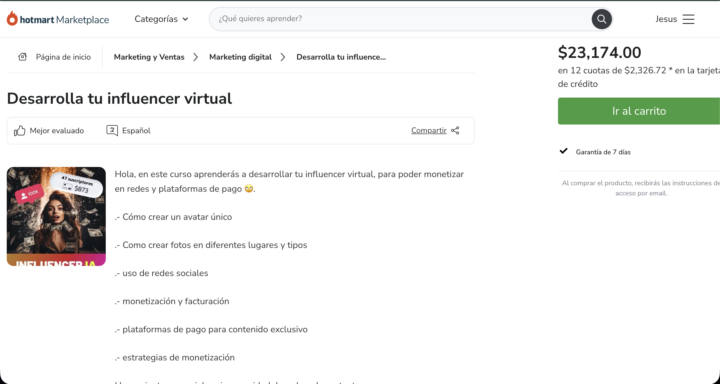Click the home icon in breadcrumb
Image resolution: width=720 pixels, height=384 pixels.
click(x=22, y=57)
